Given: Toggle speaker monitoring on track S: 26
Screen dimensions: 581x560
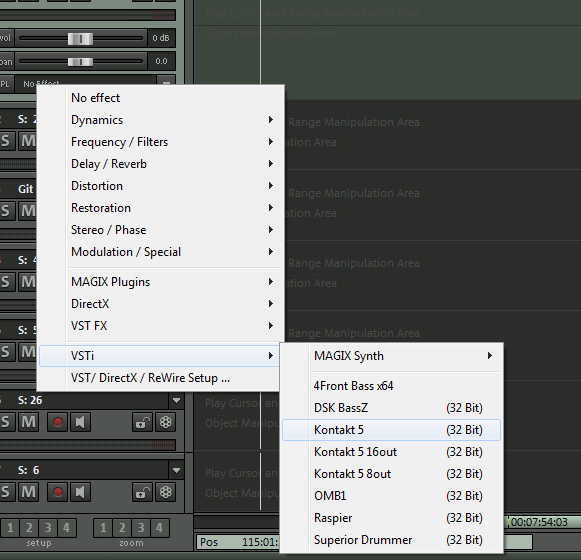Looking at the screenshot, I should [80, 422].
